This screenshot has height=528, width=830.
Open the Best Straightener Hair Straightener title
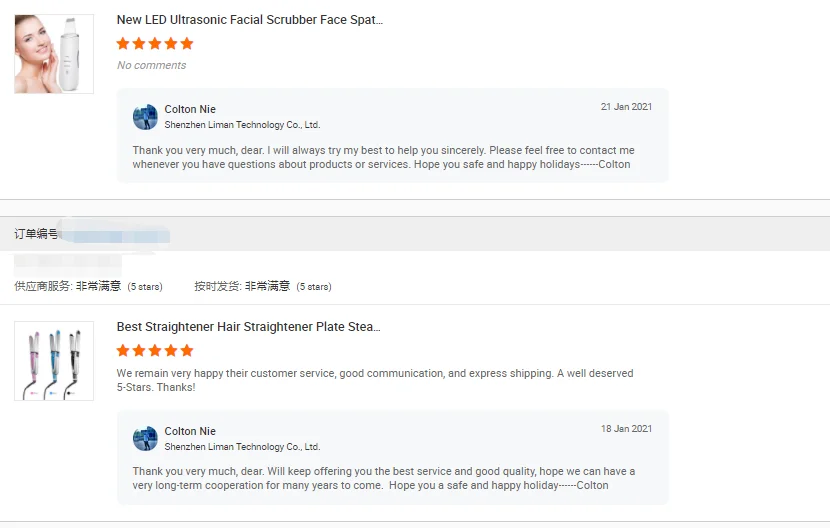coord(248,327)
